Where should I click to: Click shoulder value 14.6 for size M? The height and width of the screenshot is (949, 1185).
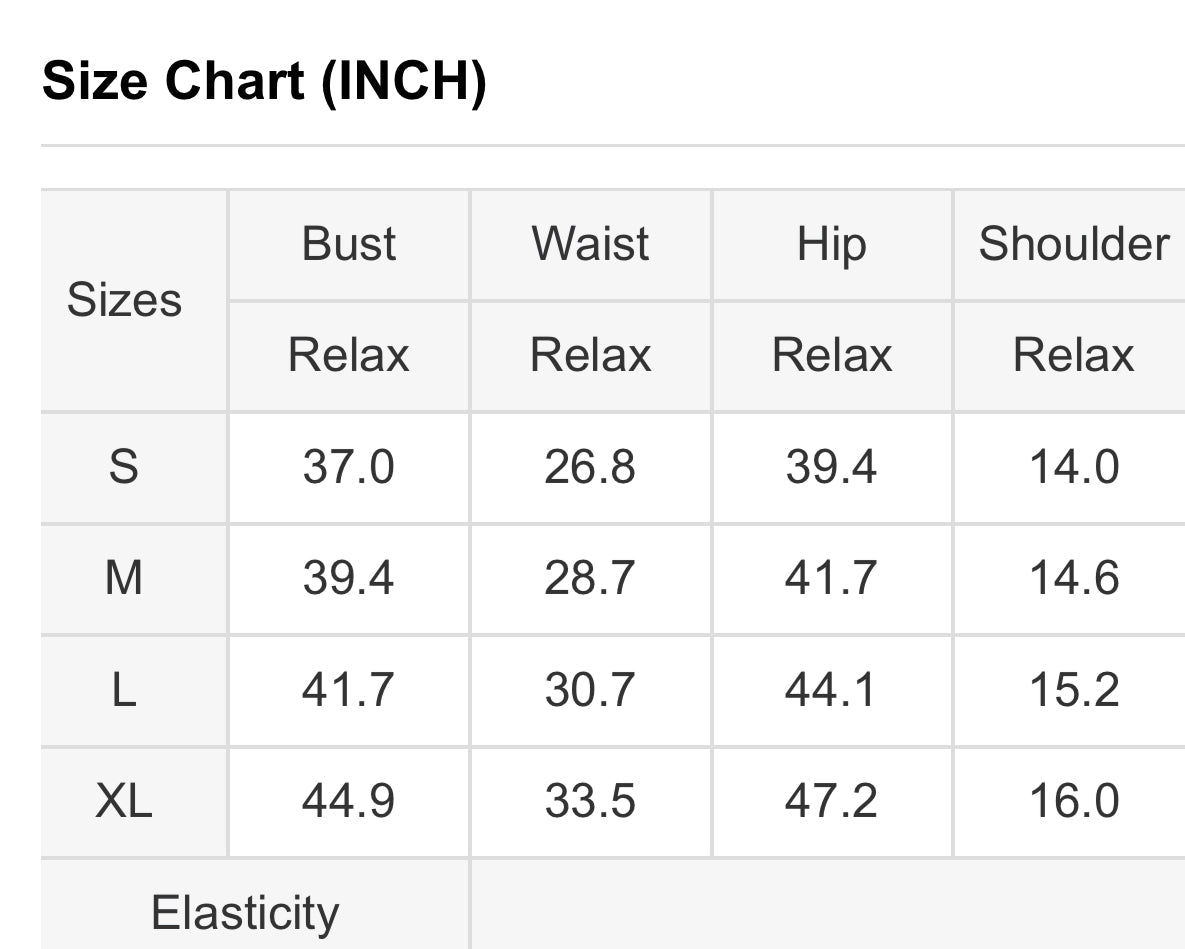click(x=1074, y=578)
